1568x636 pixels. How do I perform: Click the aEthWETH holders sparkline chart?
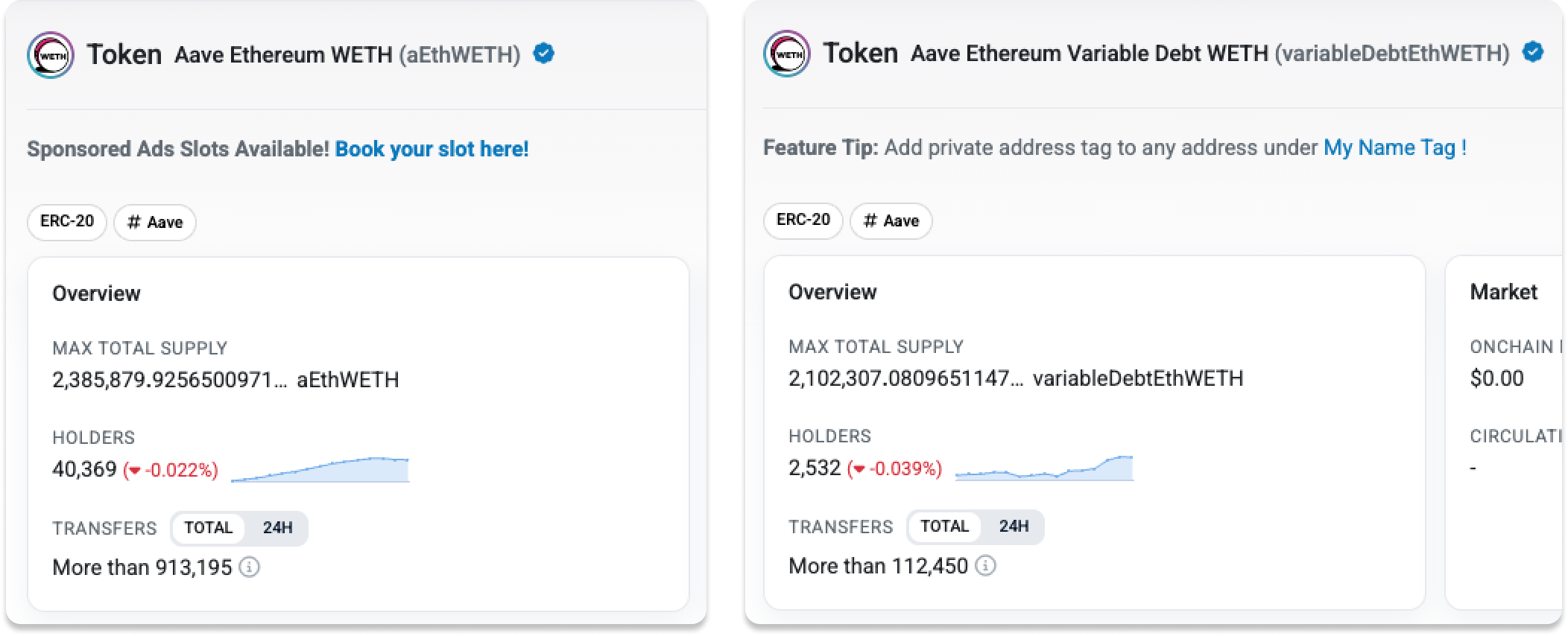click(x=320, y=470)
